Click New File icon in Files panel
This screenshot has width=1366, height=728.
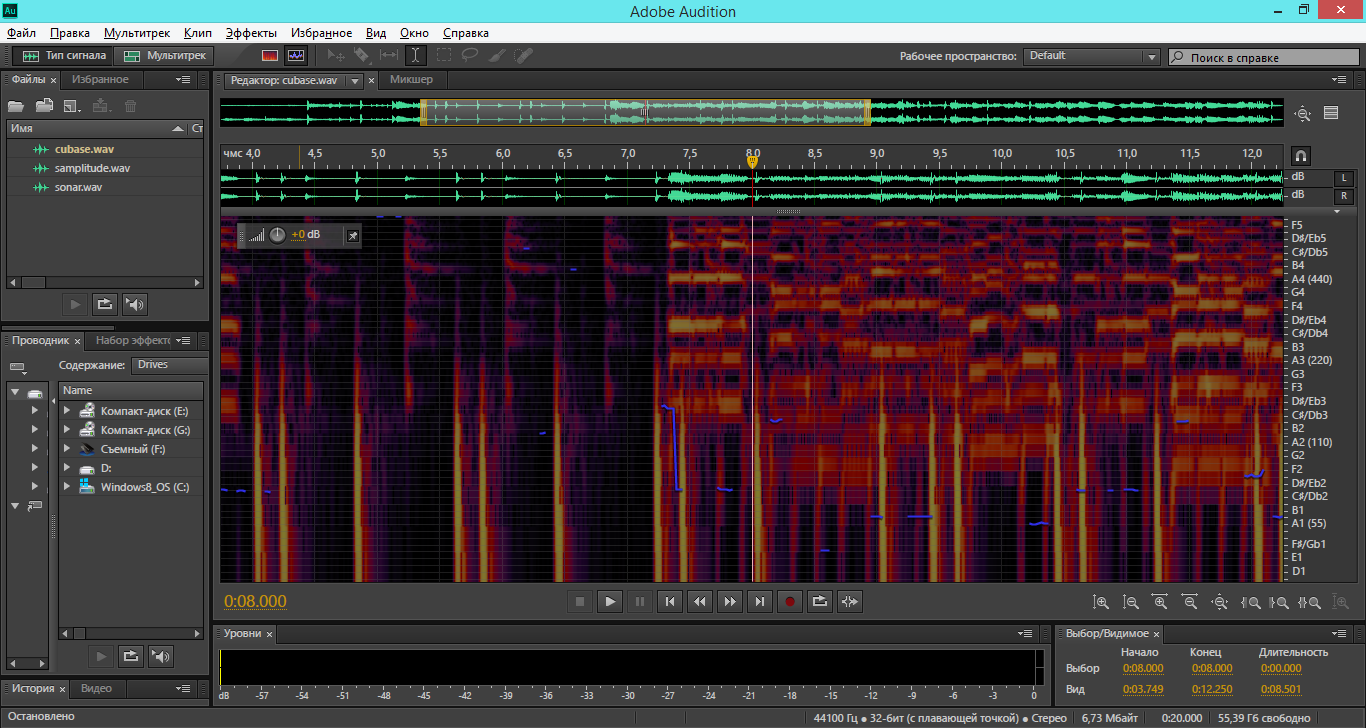point(72,105)
